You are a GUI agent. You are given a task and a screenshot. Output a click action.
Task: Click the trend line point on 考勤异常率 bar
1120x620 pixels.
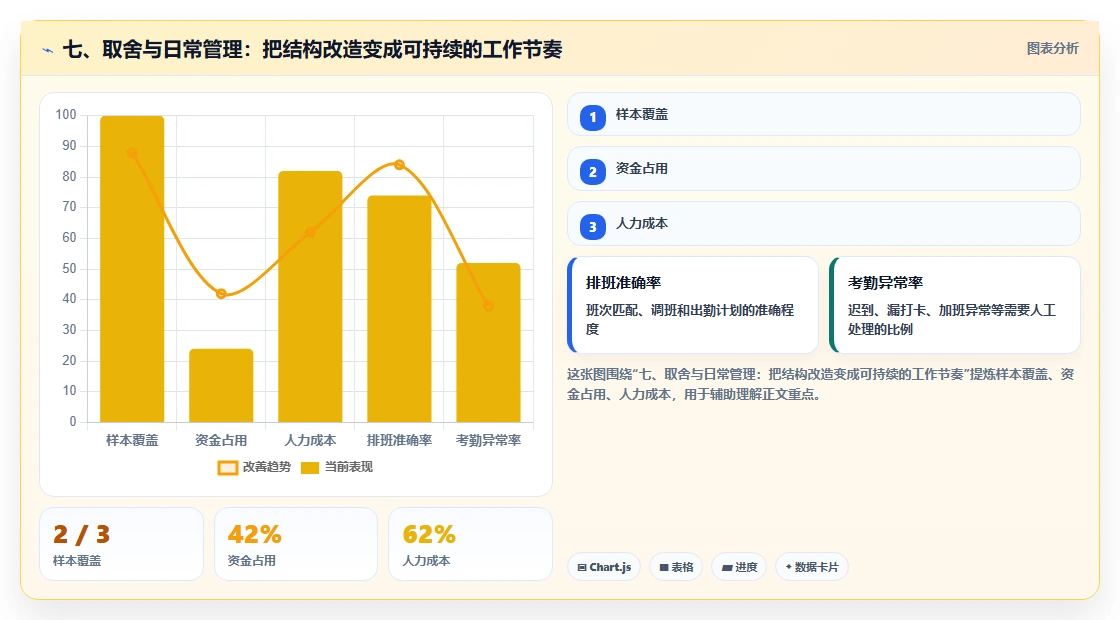tap(489, 306)
